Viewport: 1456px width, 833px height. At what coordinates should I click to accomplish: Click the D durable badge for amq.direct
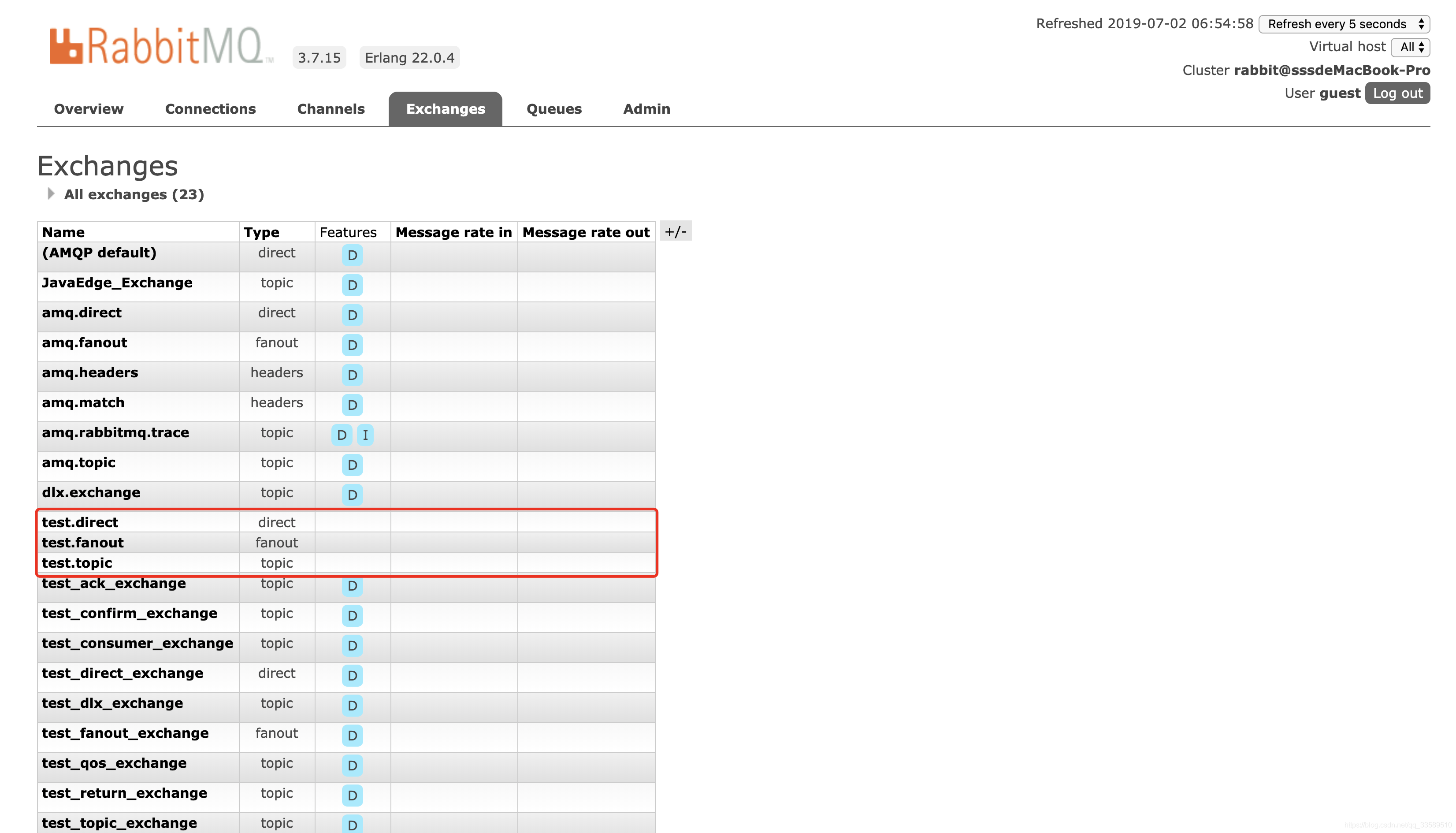click(x=352, y=315)
